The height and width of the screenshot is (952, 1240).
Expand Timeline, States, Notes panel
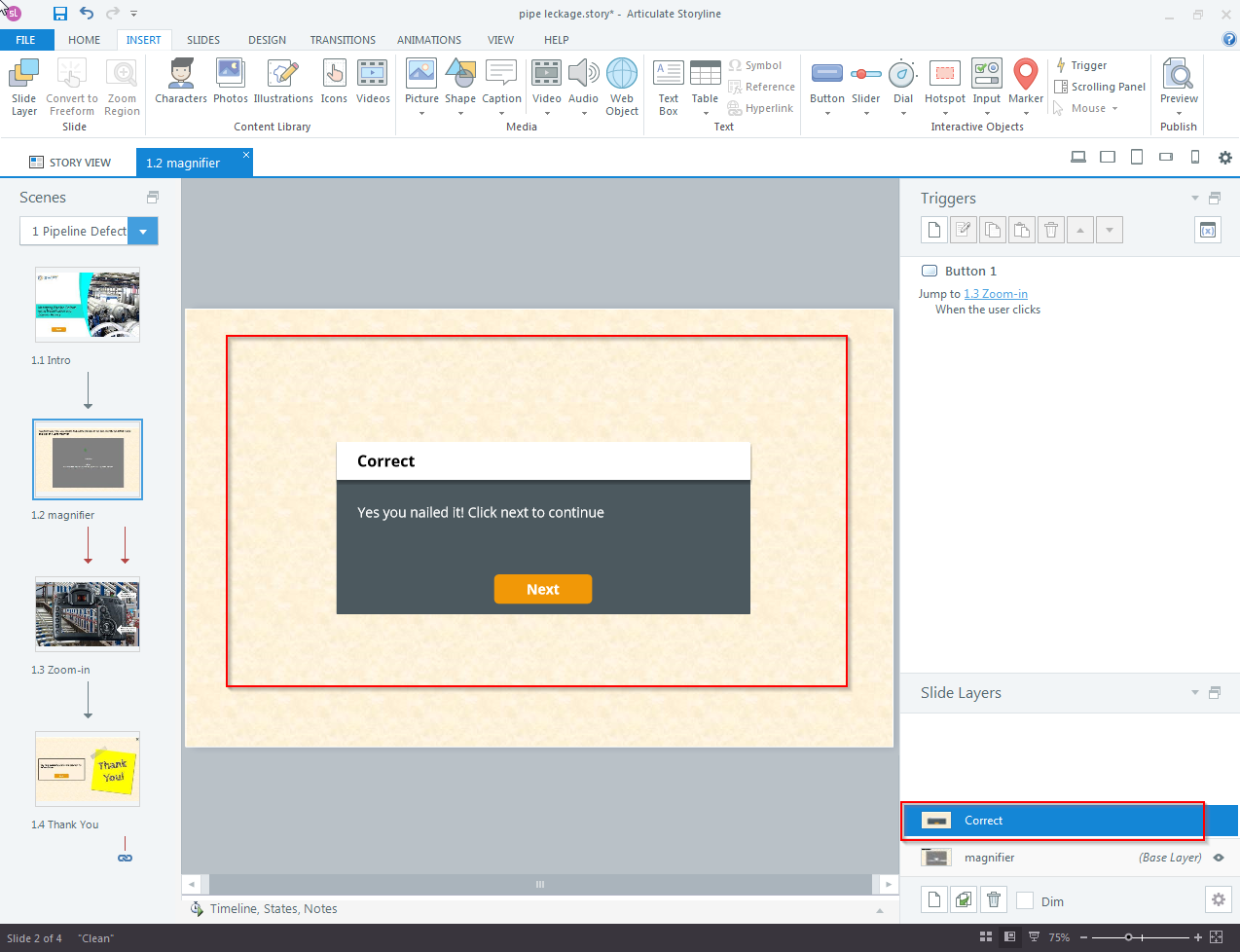(880, 910)
